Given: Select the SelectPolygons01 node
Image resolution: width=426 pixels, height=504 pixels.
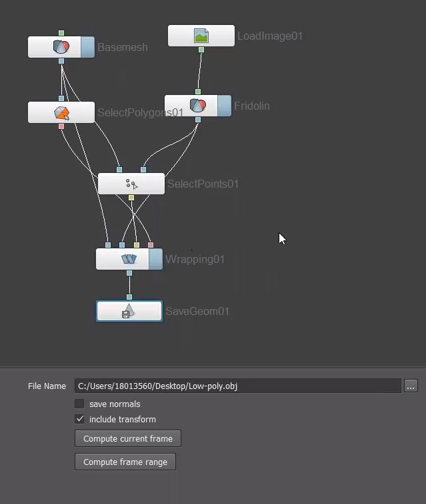Looking at the screenshot, I should point(61,113).
